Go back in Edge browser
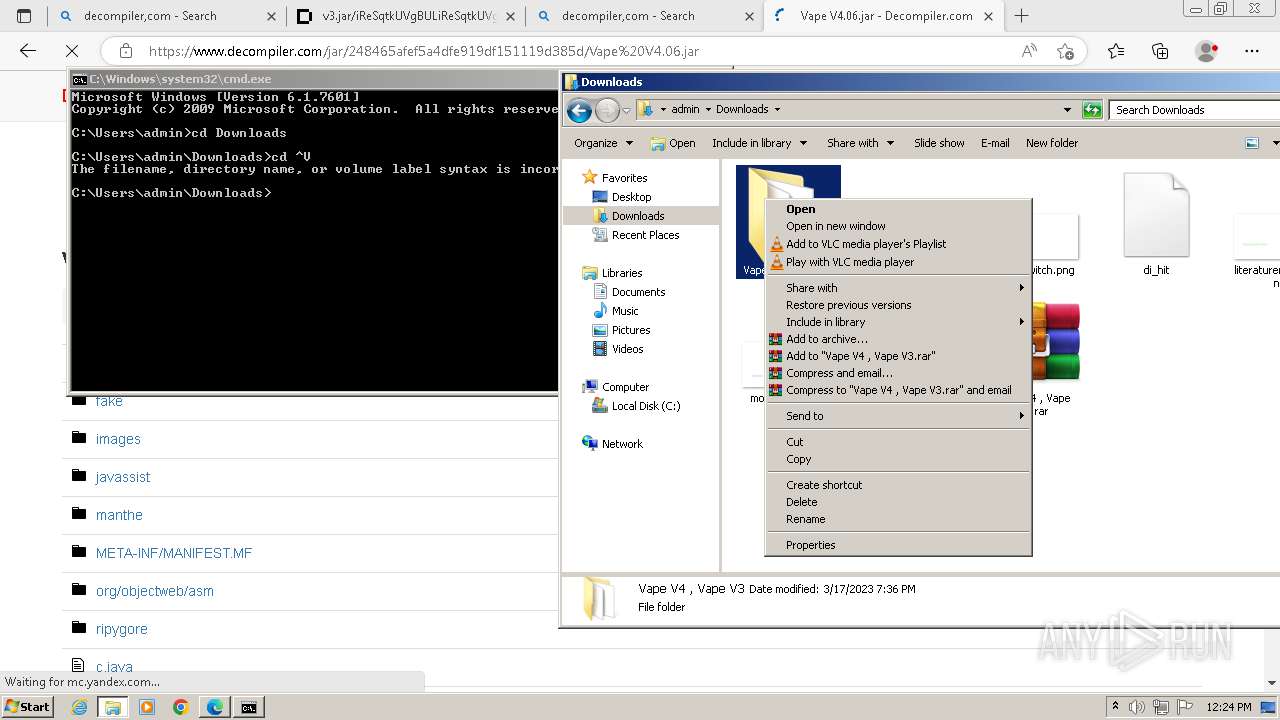 click(x=28, y=51)
